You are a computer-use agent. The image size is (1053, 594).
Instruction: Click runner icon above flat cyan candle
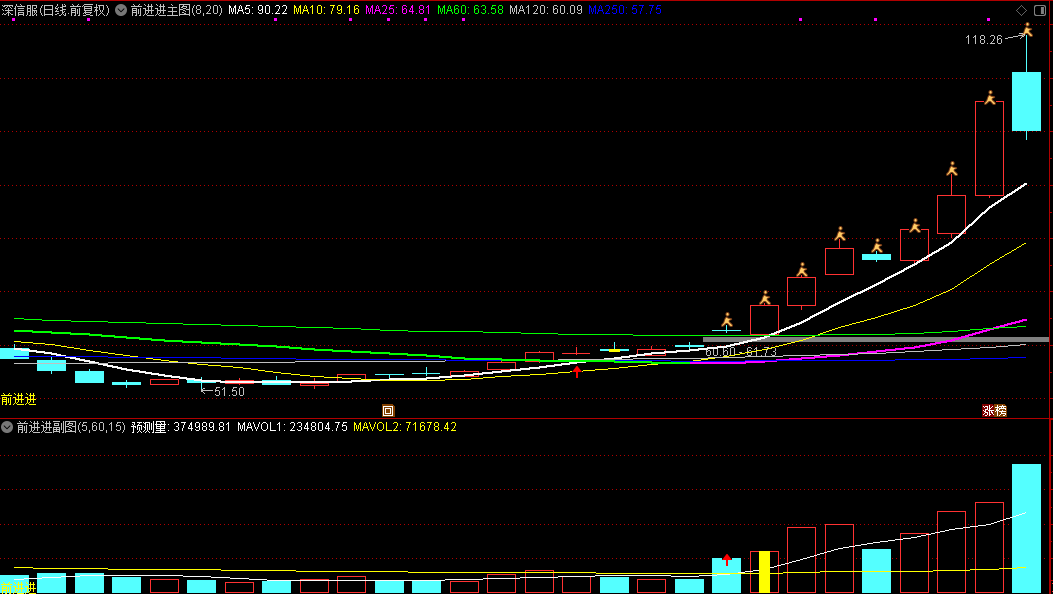(876, 246)
